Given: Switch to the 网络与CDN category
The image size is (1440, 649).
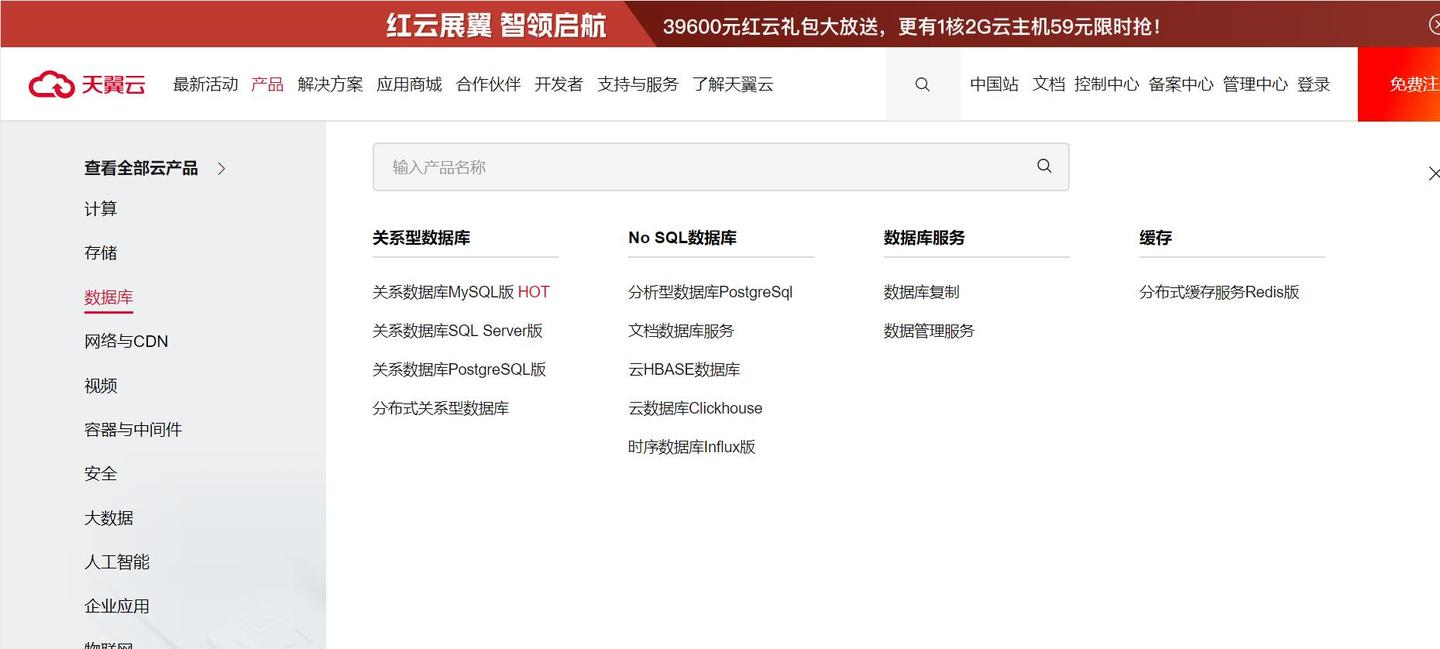Looking at the screenshot, I should pos(126,340).
